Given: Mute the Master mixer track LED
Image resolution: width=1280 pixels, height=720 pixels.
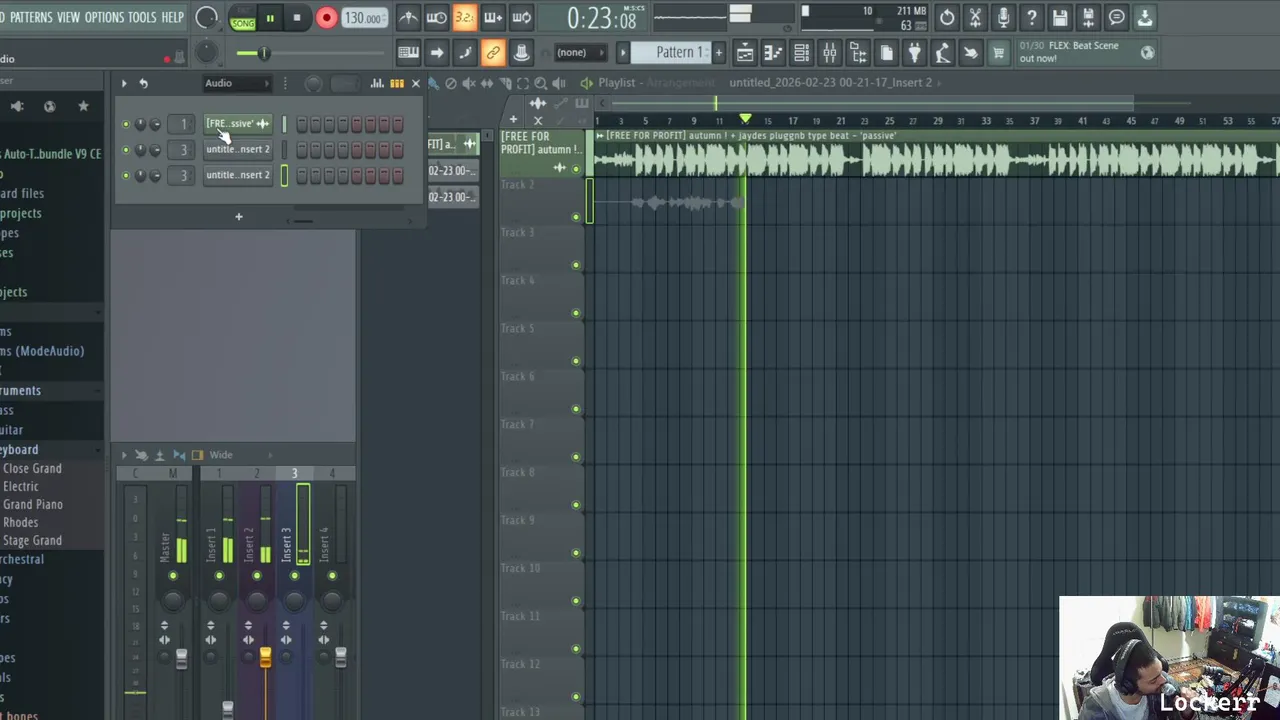Looking at the screenshot, I should click(173, 576).
